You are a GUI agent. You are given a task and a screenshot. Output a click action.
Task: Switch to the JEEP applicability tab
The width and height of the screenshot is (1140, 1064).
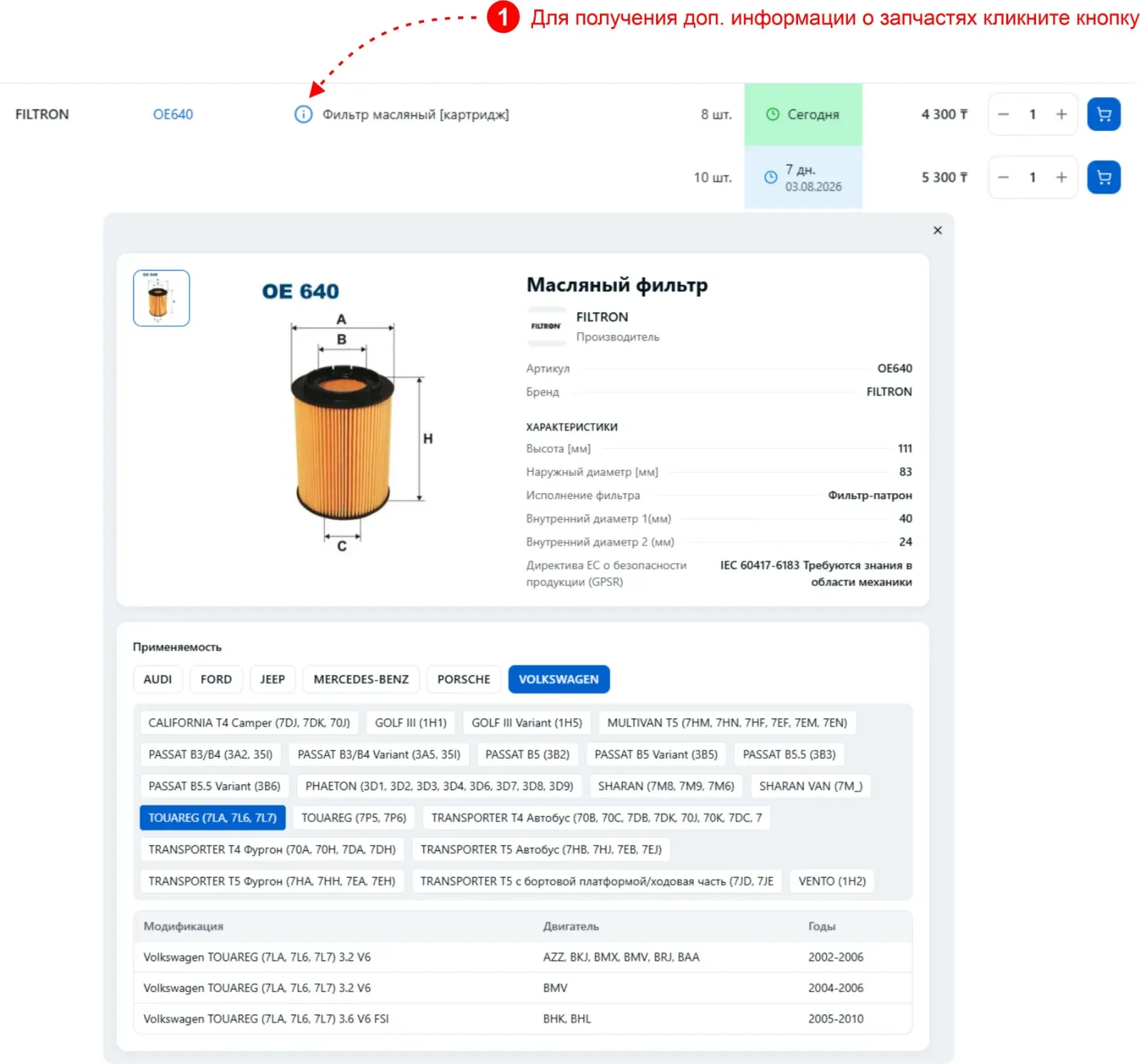click(272, 679)
